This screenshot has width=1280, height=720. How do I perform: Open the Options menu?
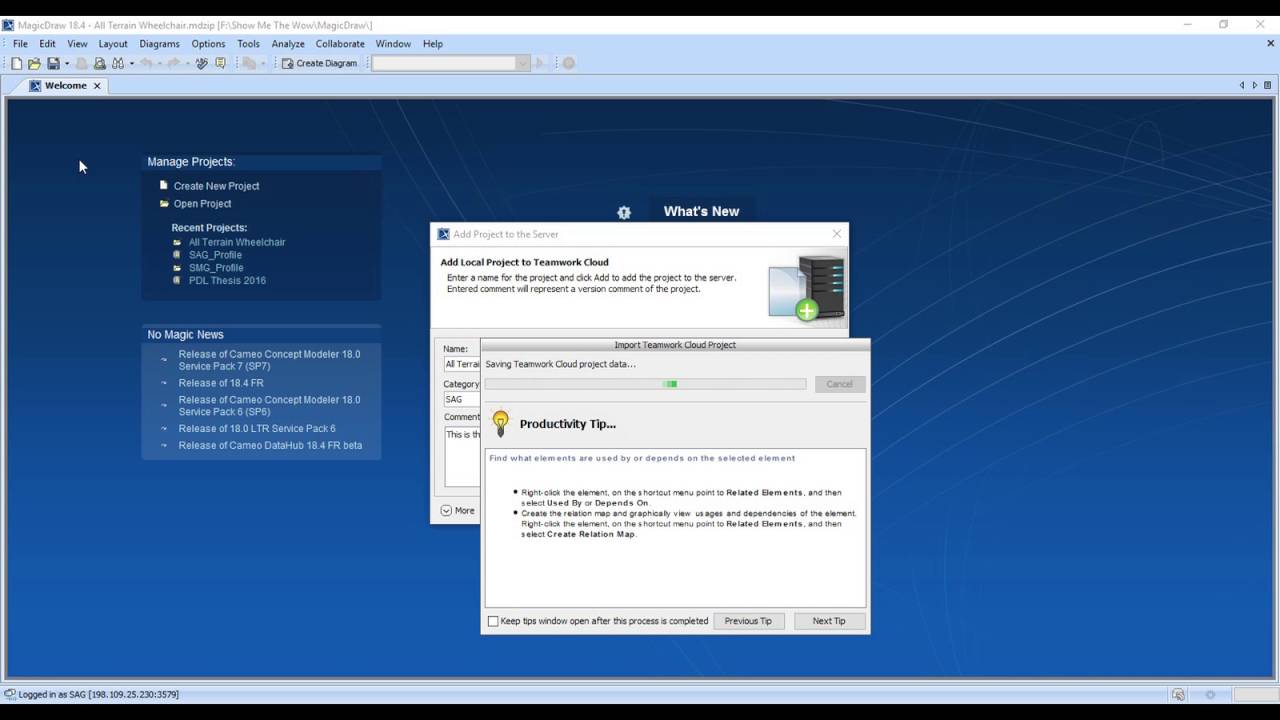[x=208, y=44]
